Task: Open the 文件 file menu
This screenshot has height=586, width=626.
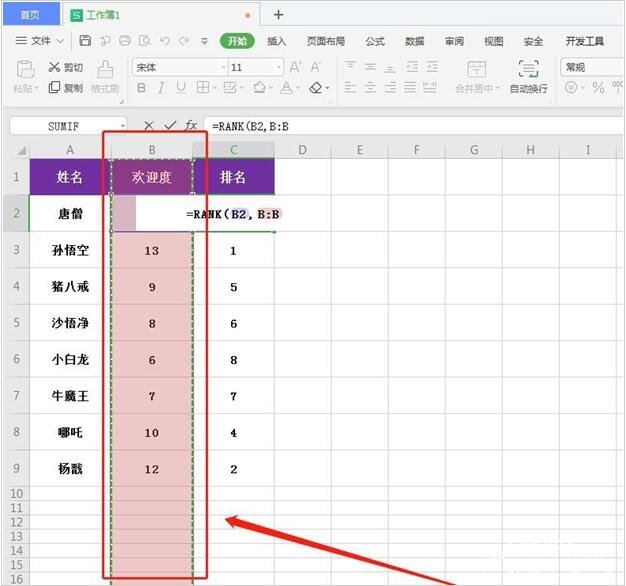Action: [x=40, y=41]
